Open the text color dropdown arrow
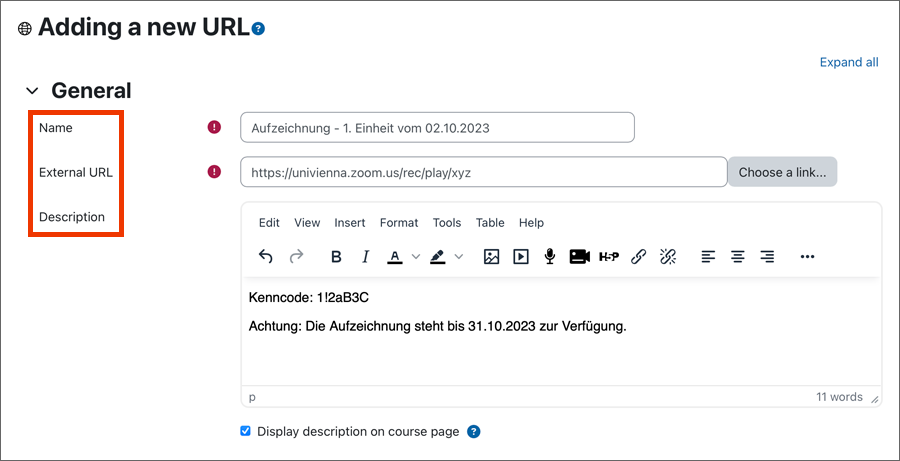Image resolution: width=900 pixels, height=461 pixels. click(x=415, y=257)
